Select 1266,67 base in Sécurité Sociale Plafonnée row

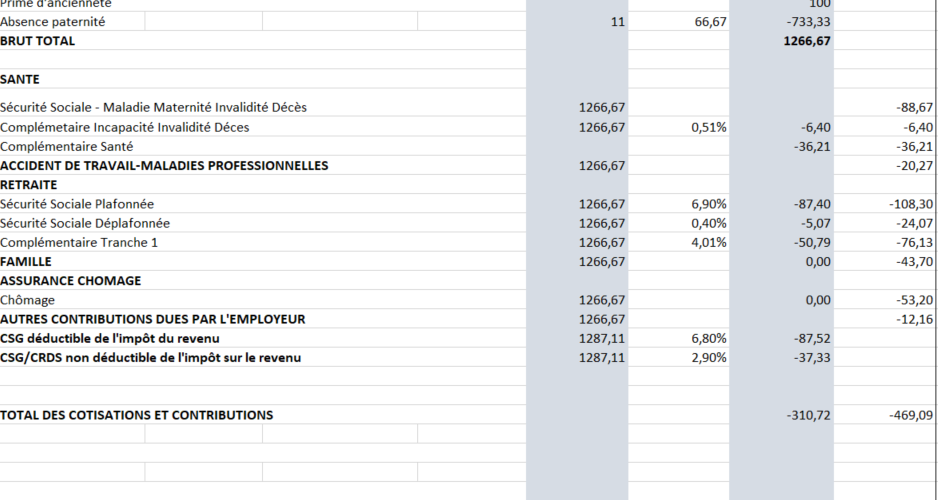(x=602, y=203)
